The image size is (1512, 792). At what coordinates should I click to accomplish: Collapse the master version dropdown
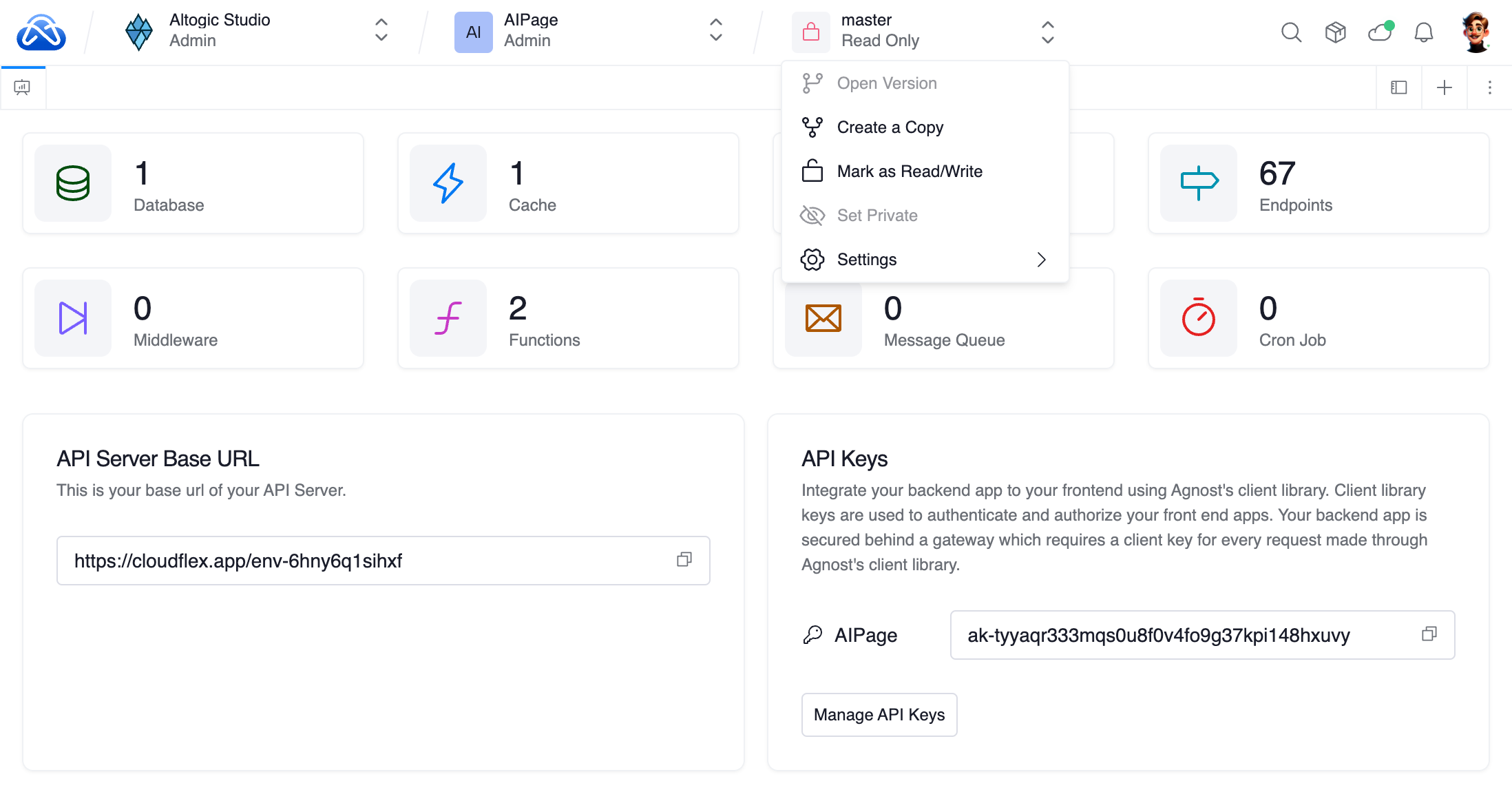point(1047,32)
